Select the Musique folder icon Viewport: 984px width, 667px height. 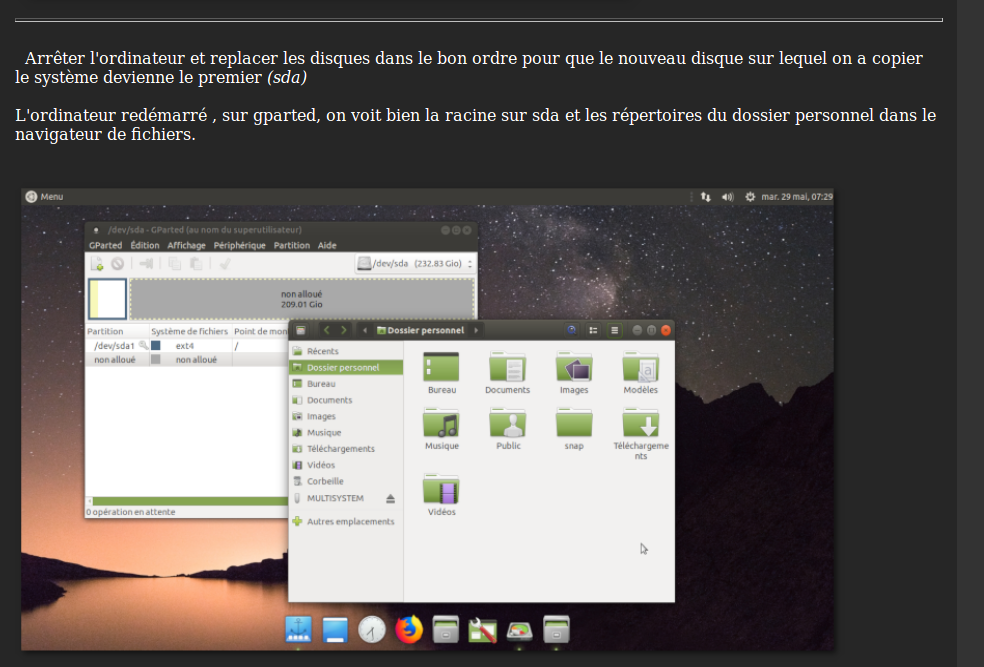coord(442,423)
